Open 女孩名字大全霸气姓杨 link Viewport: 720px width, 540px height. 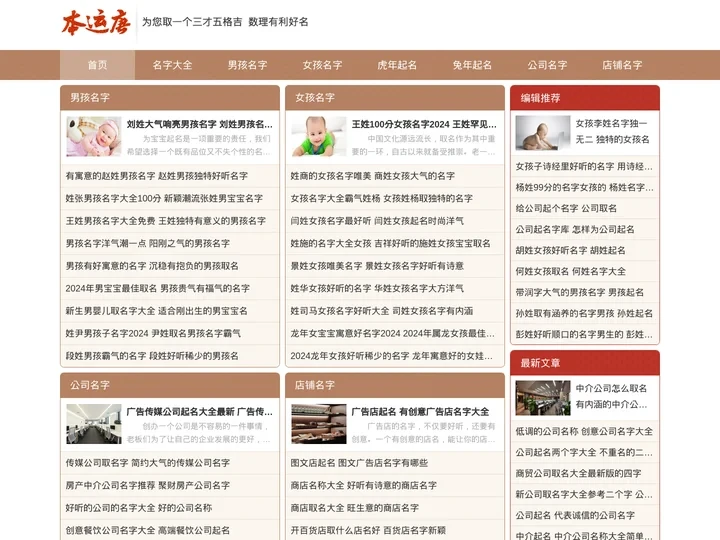[x=382, y=198]
